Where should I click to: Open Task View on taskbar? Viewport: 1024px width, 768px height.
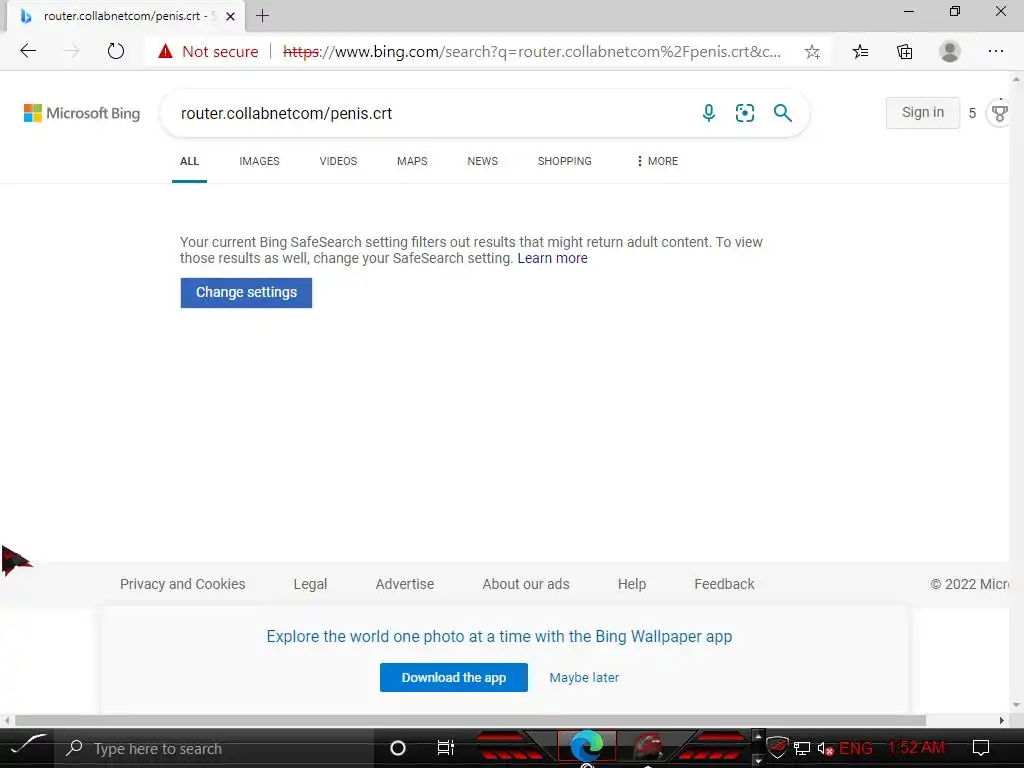click(445, 748)
